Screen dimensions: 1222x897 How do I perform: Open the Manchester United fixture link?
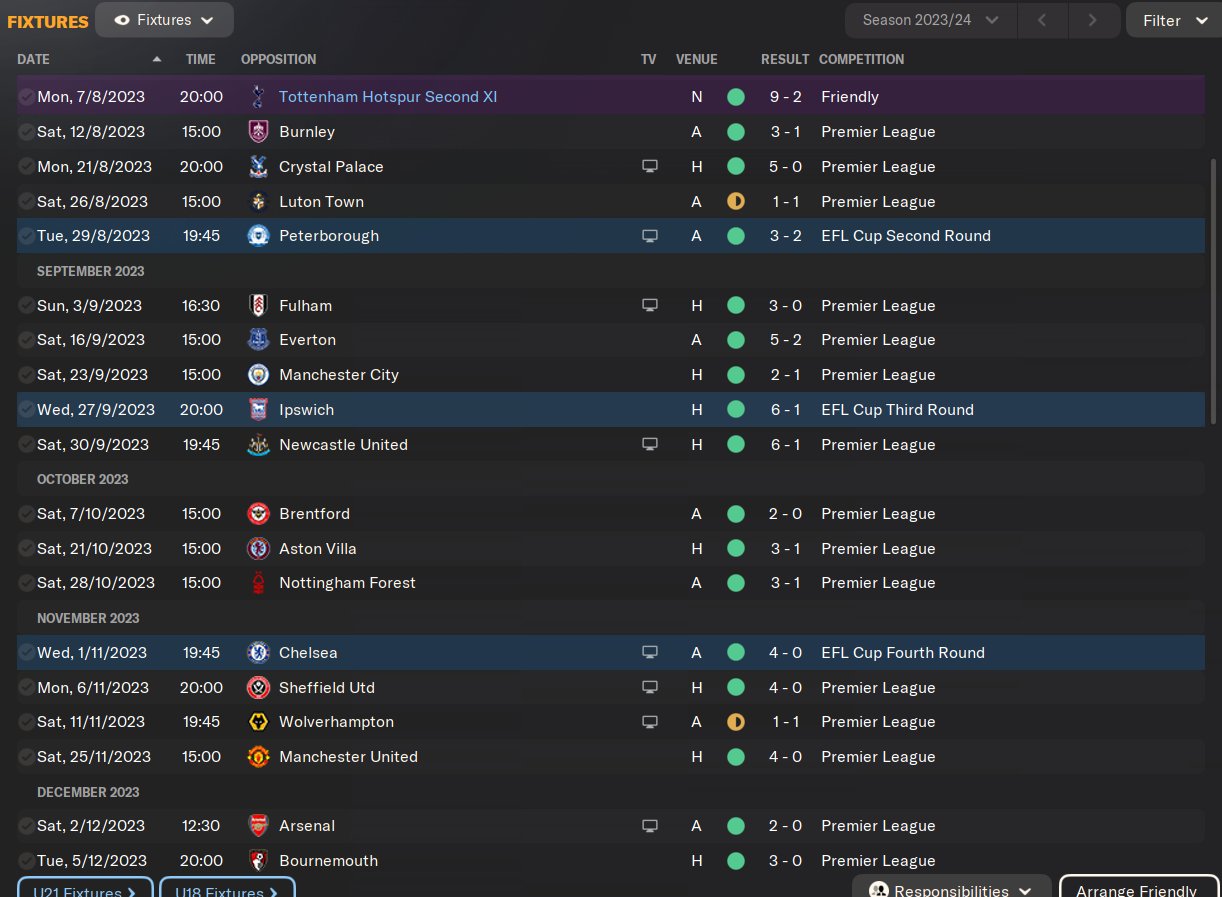coord(348,757)
